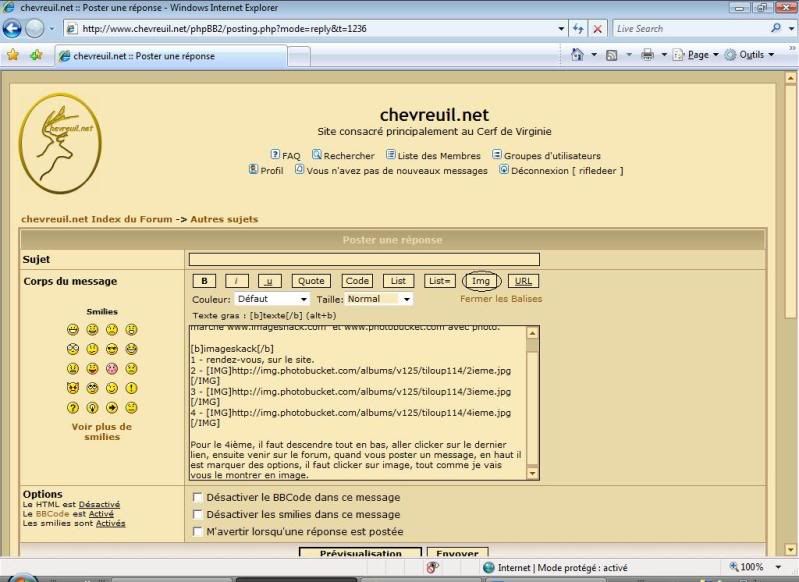
Task: Click the browser Forward arrow
Action: click(35, 29)
